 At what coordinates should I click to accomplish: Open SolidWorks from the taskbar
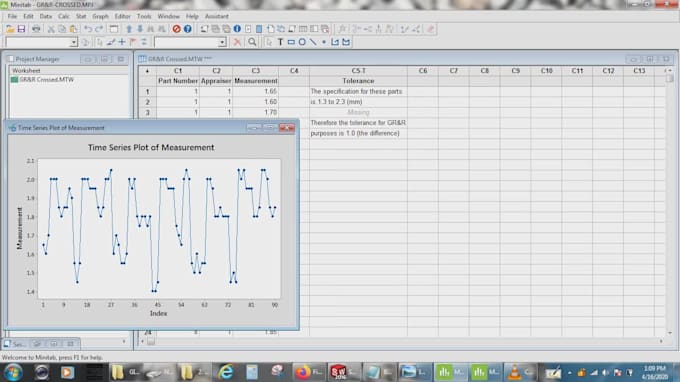tap(343, 372)
